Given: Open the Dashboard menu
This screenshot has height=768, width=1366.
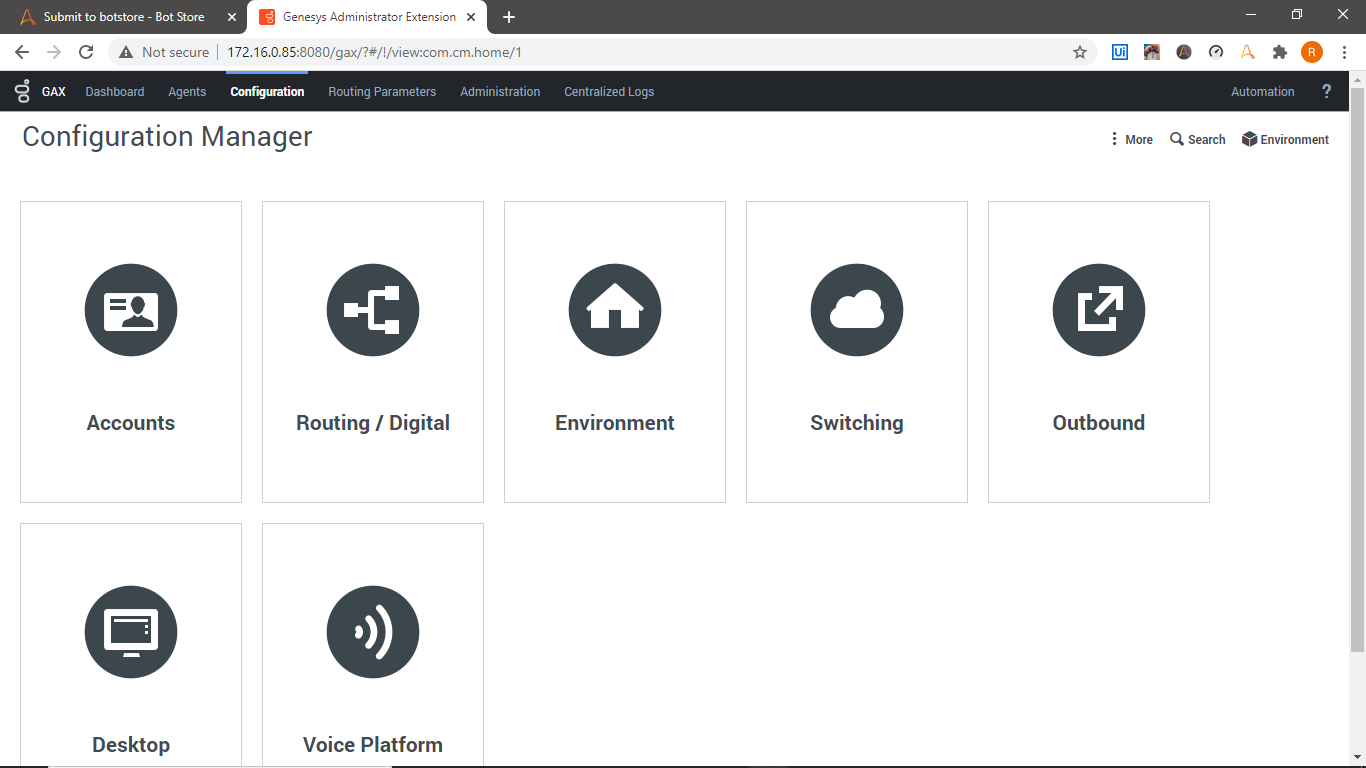Looking at the screenshot, I should [115, 92].
